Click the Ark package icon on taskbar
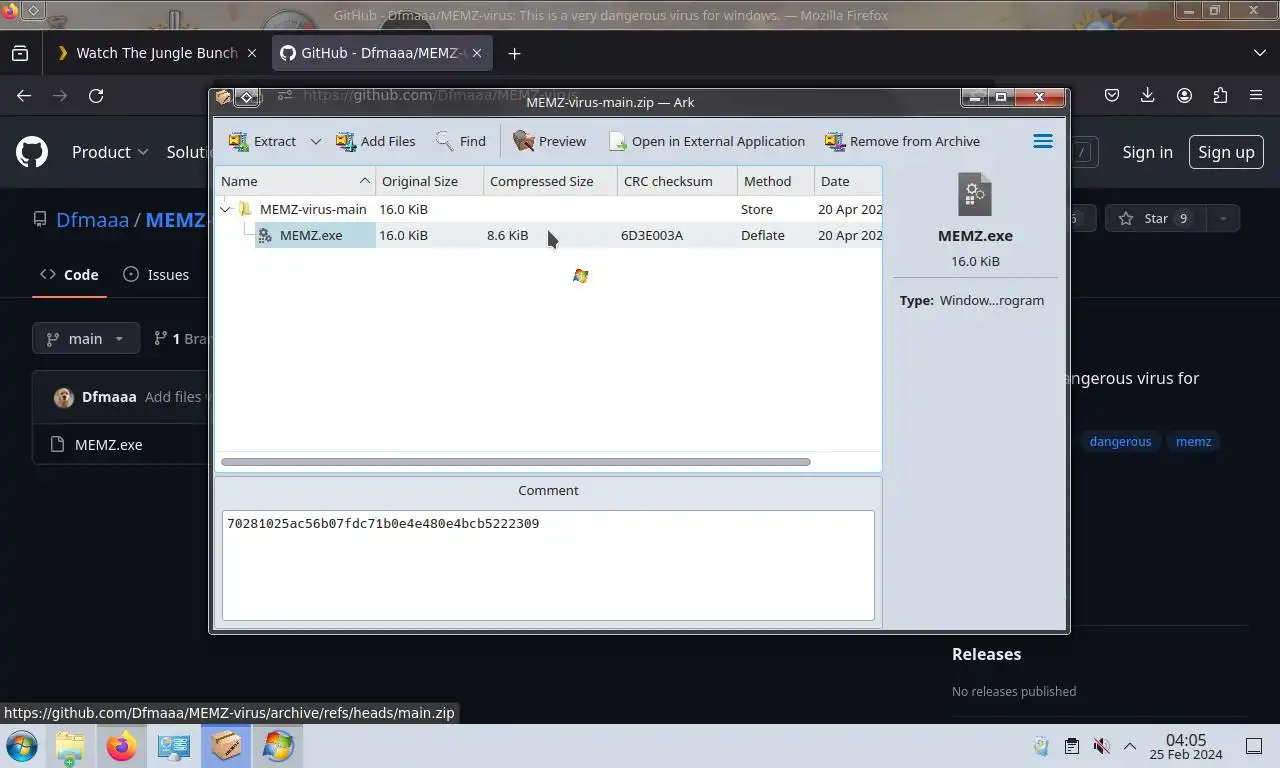 tap(226, 746)
